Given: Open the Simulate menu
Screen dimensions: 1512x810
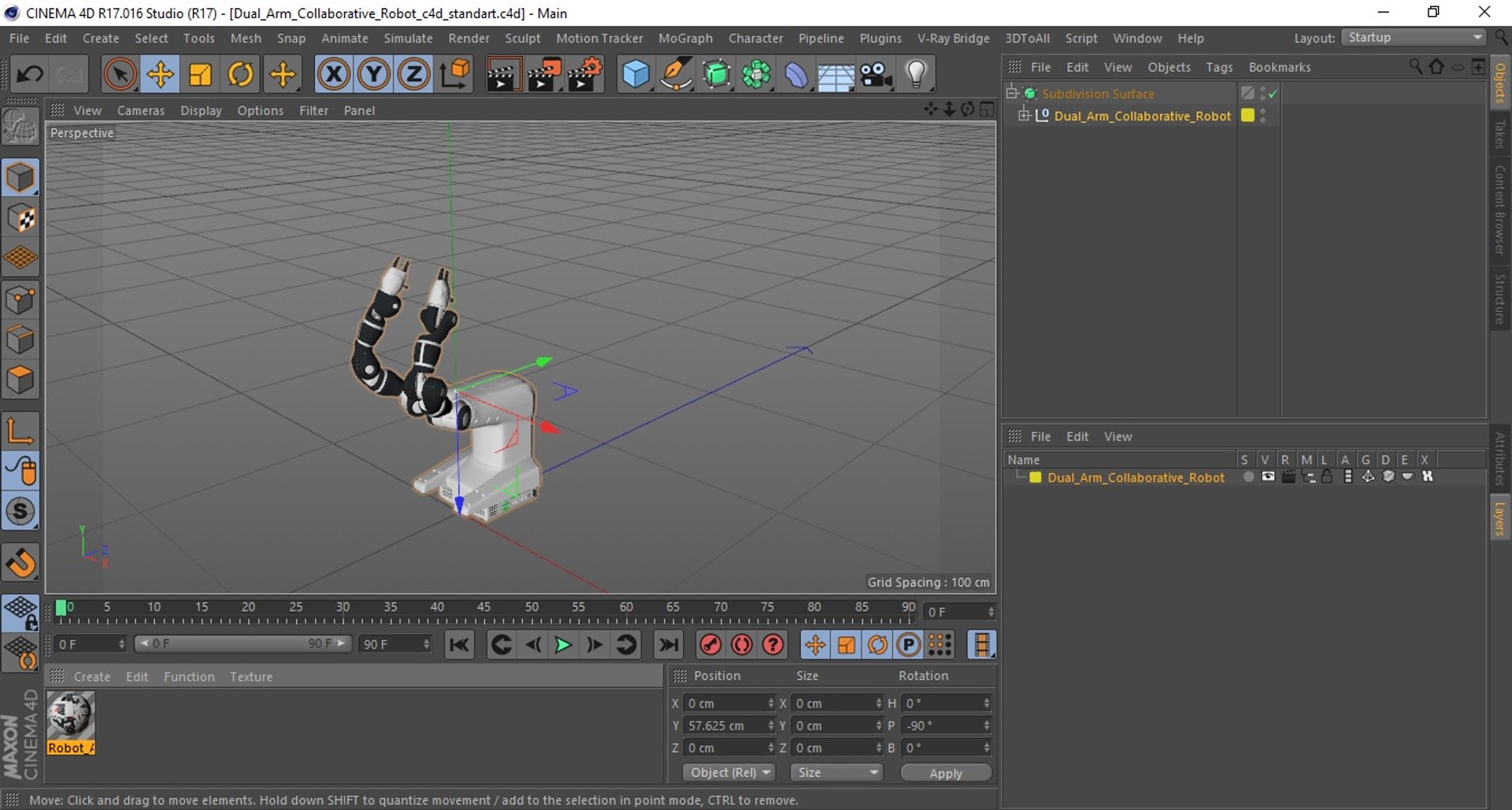Looking at the screenshot, I should coord(408,38).
